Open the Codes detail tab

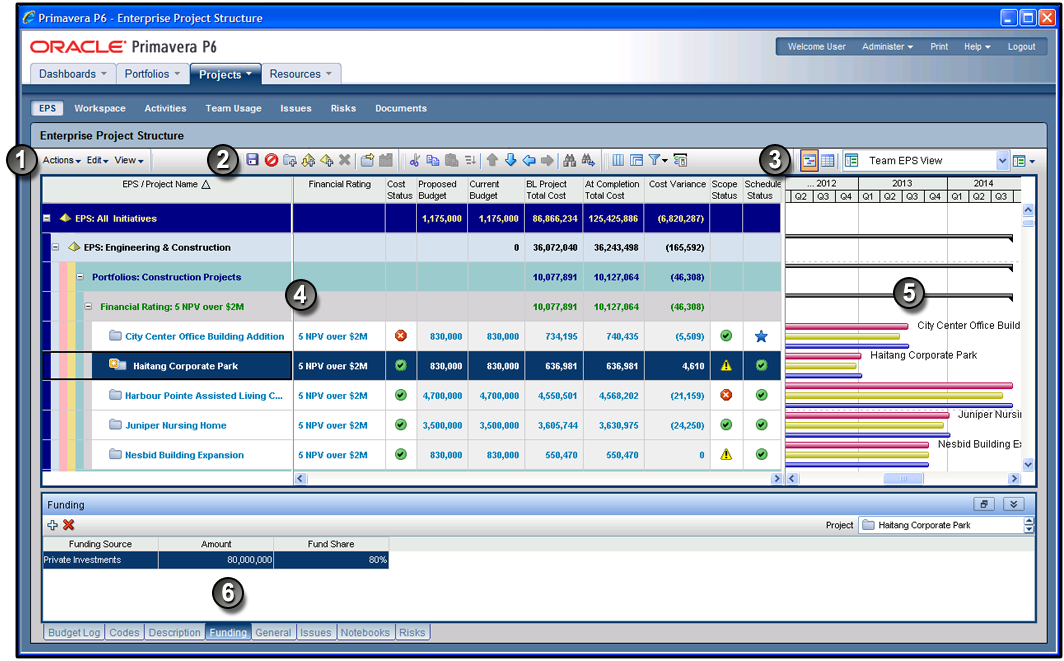coord(124,632)
